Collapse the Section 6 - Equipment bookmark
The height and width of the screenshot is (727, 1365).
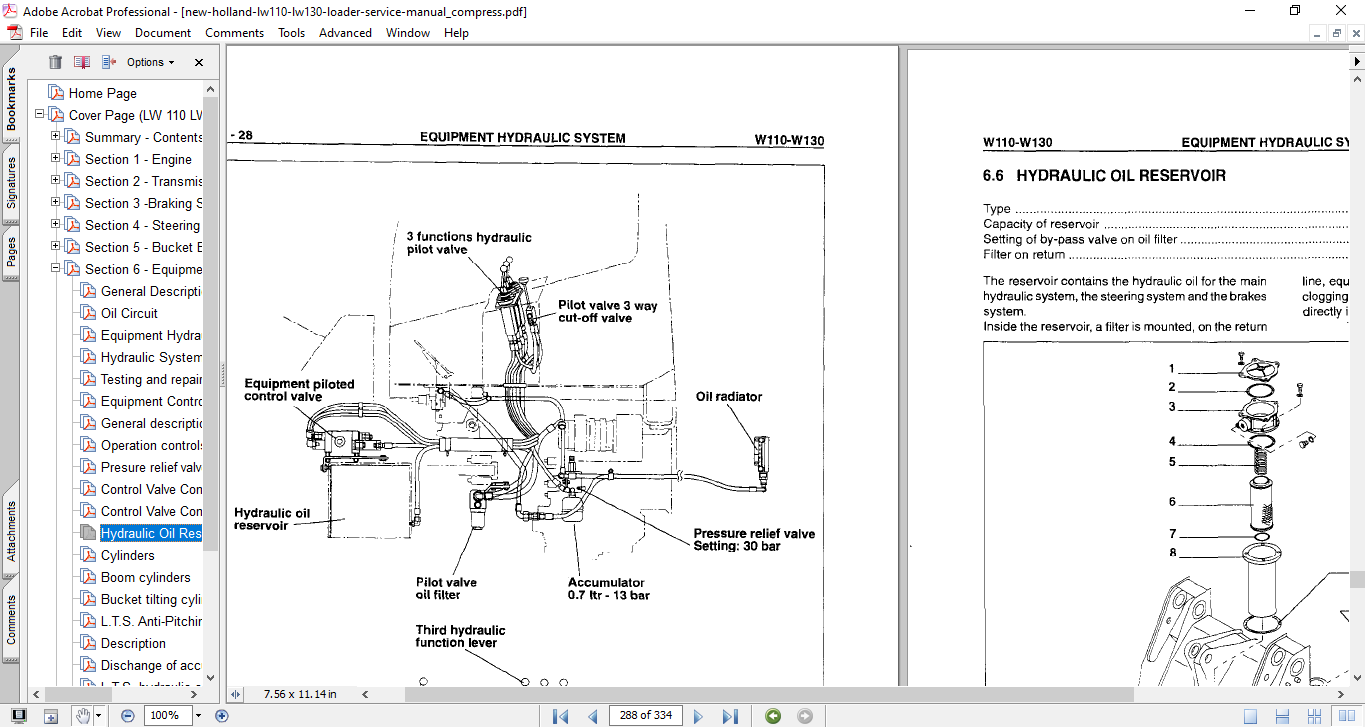pyautogui.click(x=57, y=269)
